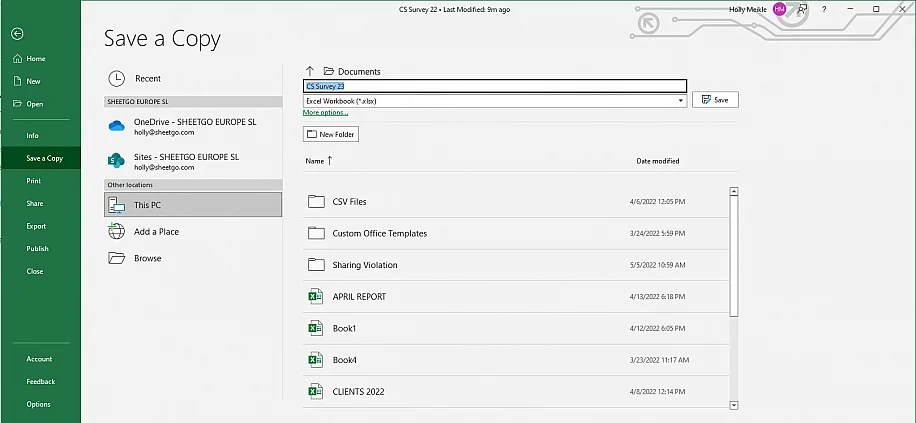The image size is (916, 423).
Task: Click the holly@sheetgo.com text under OneDrive
Action: point(164,133)
